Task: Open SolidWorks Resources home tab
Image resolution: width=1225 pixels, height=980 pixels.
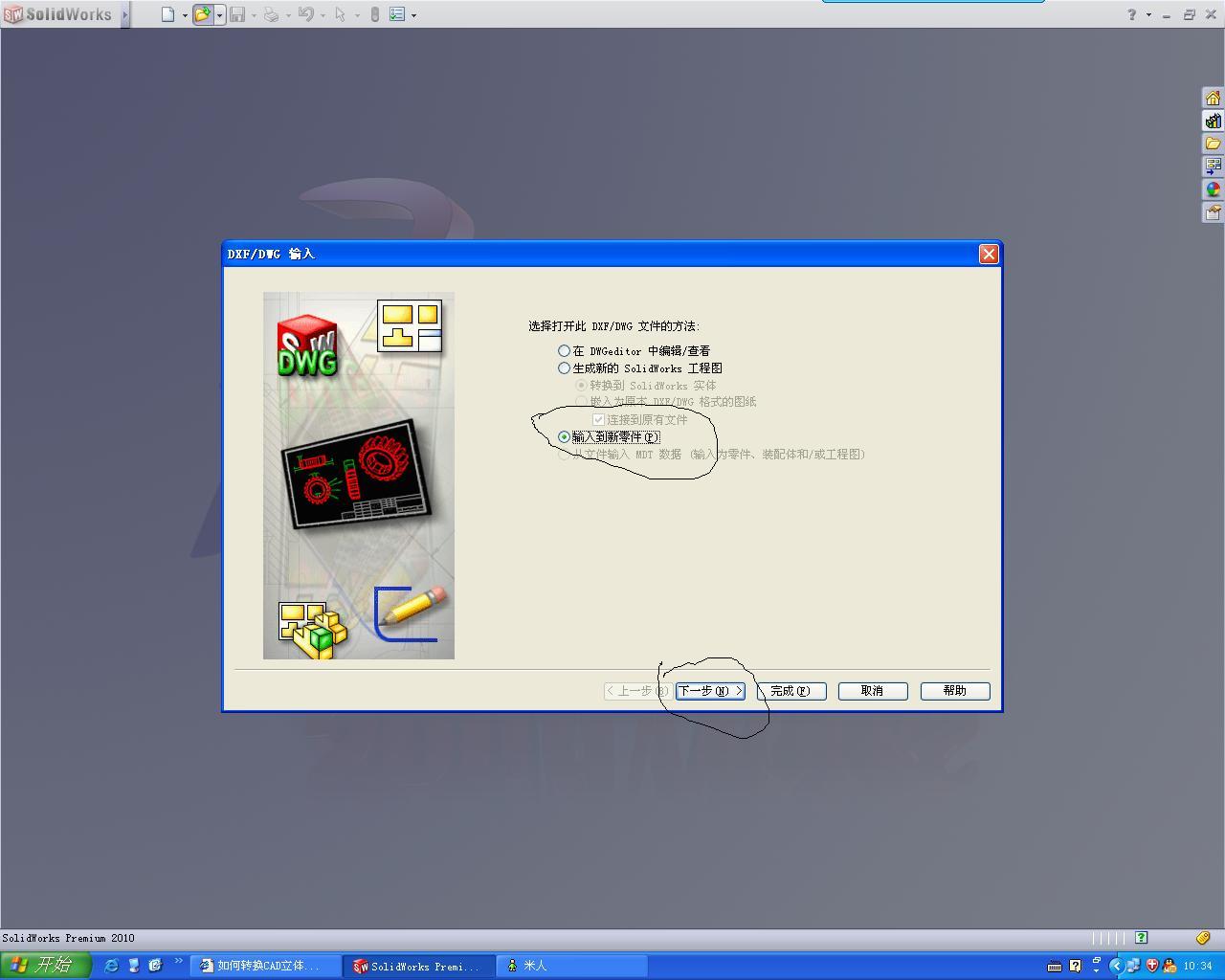Action: pos(1213,98)
